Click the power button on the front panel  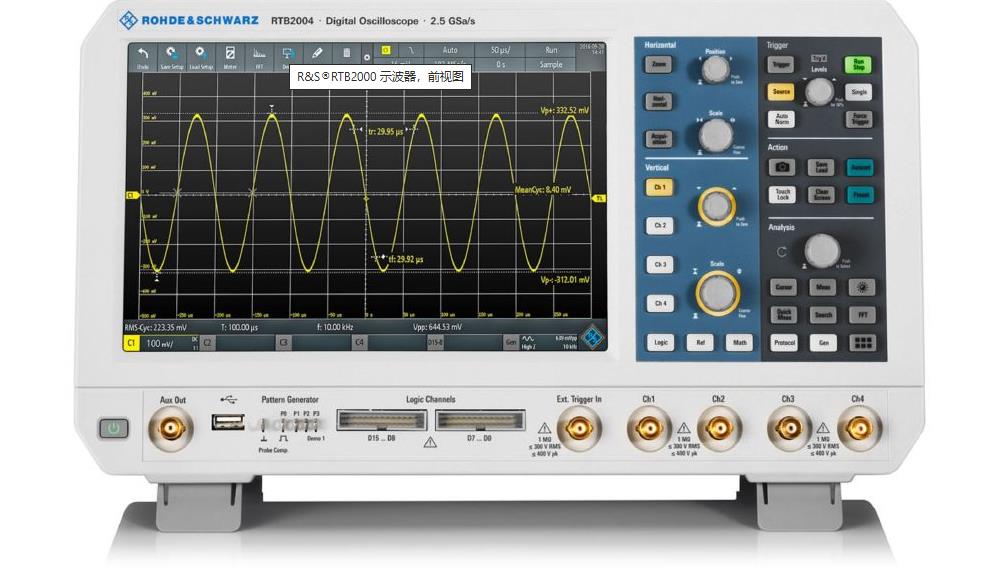coord(113,429)
